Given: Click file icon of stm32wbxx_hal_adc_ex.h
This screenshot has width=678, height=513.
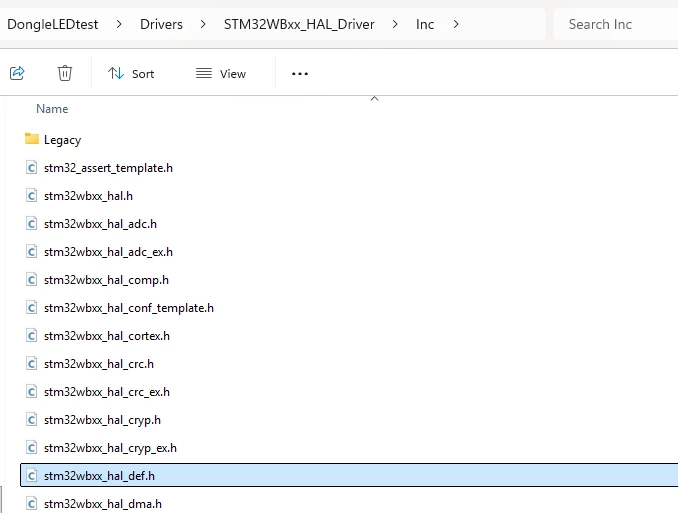Looking at the screenshot, I should [32, 252].
